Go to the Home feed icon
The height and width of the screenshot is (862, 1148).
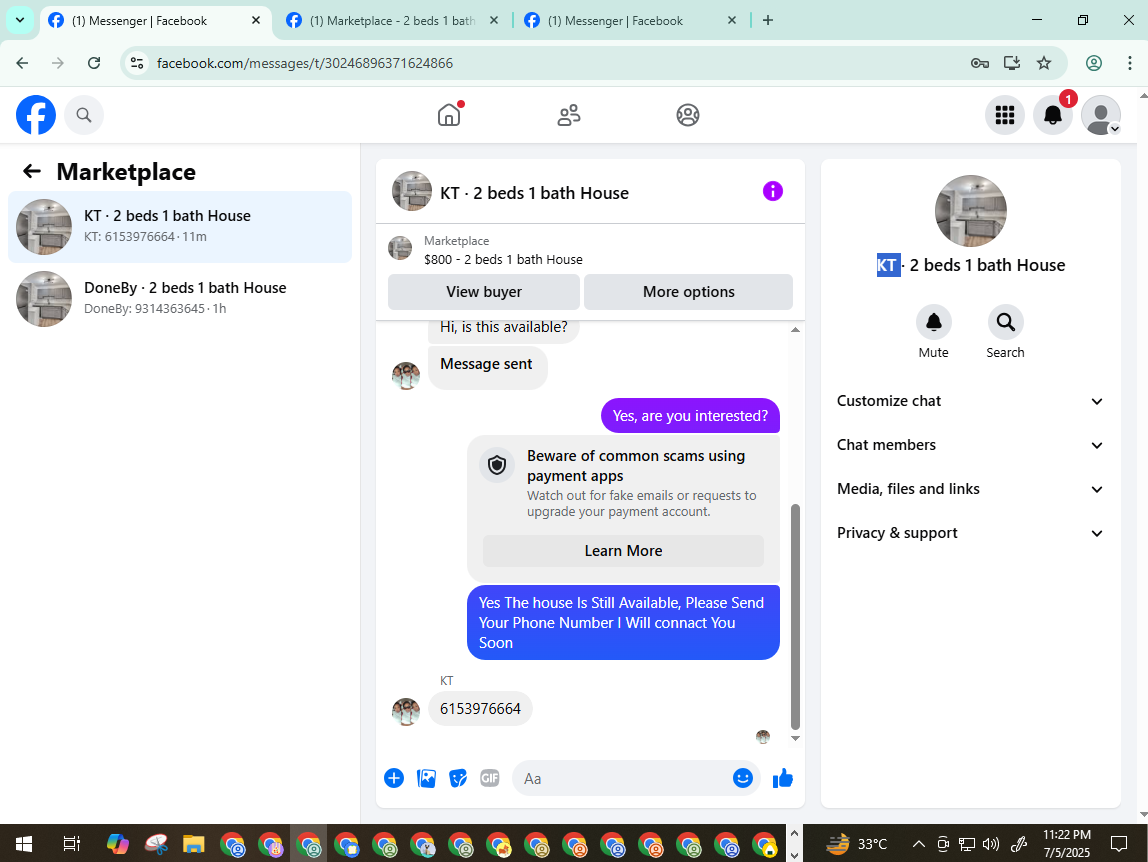[x=450, y=115]
